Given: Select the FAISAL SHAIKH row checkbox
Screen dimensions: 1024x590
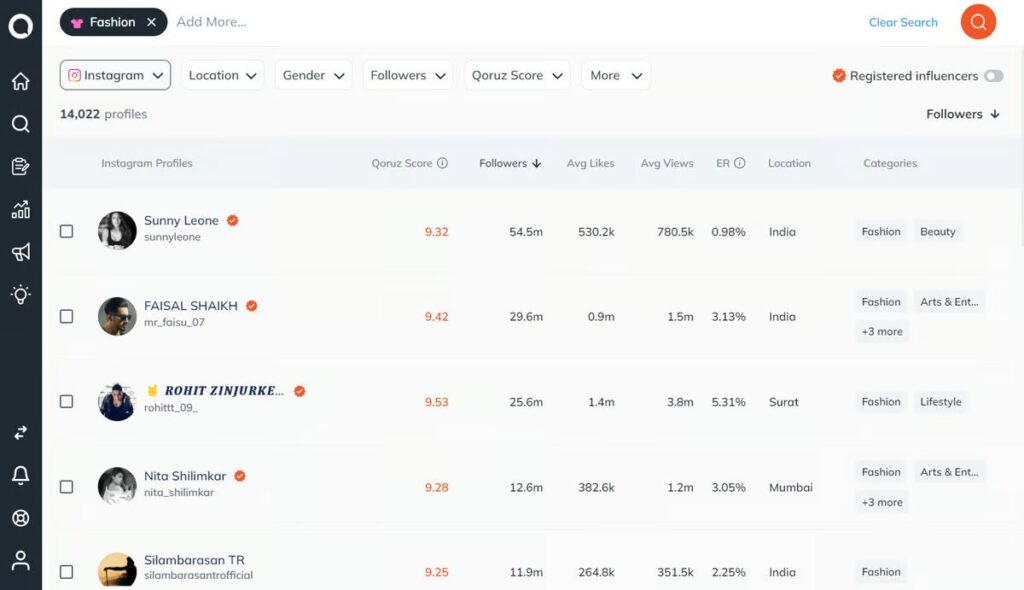Looking at the screenshot, I should (67, 316).
